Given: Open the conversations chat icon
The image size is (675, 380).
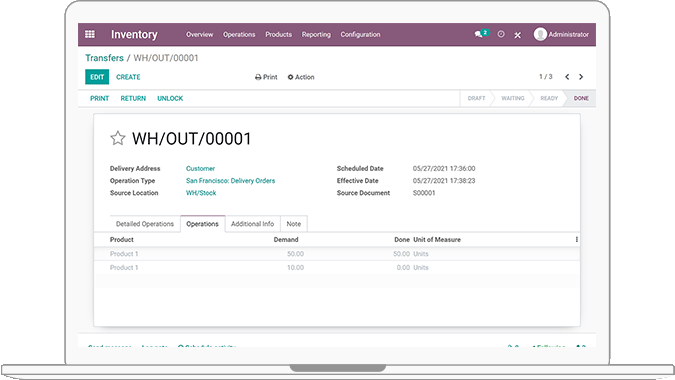Looking at the screenshot, I should pos(478,34).
